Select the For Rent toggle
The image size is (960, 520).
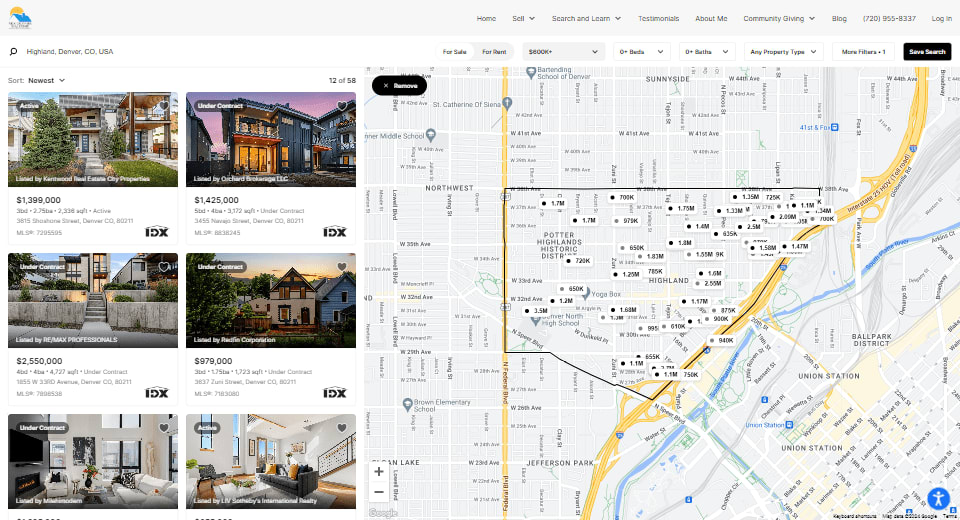tap(493, 52)
